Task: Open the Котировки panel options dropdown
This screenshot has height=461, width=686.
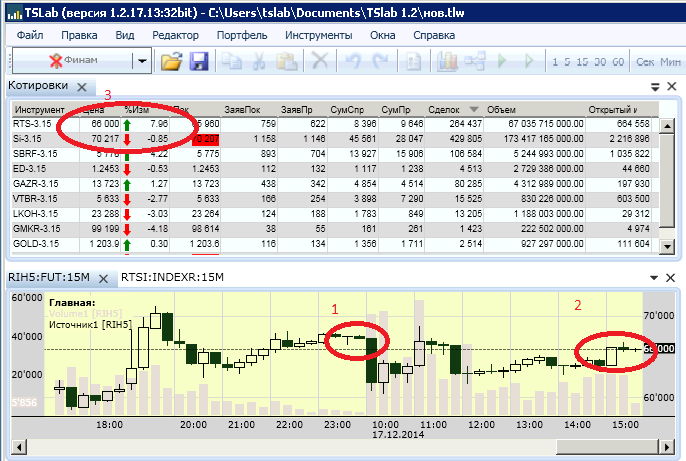Action: (x=655, y=87)
